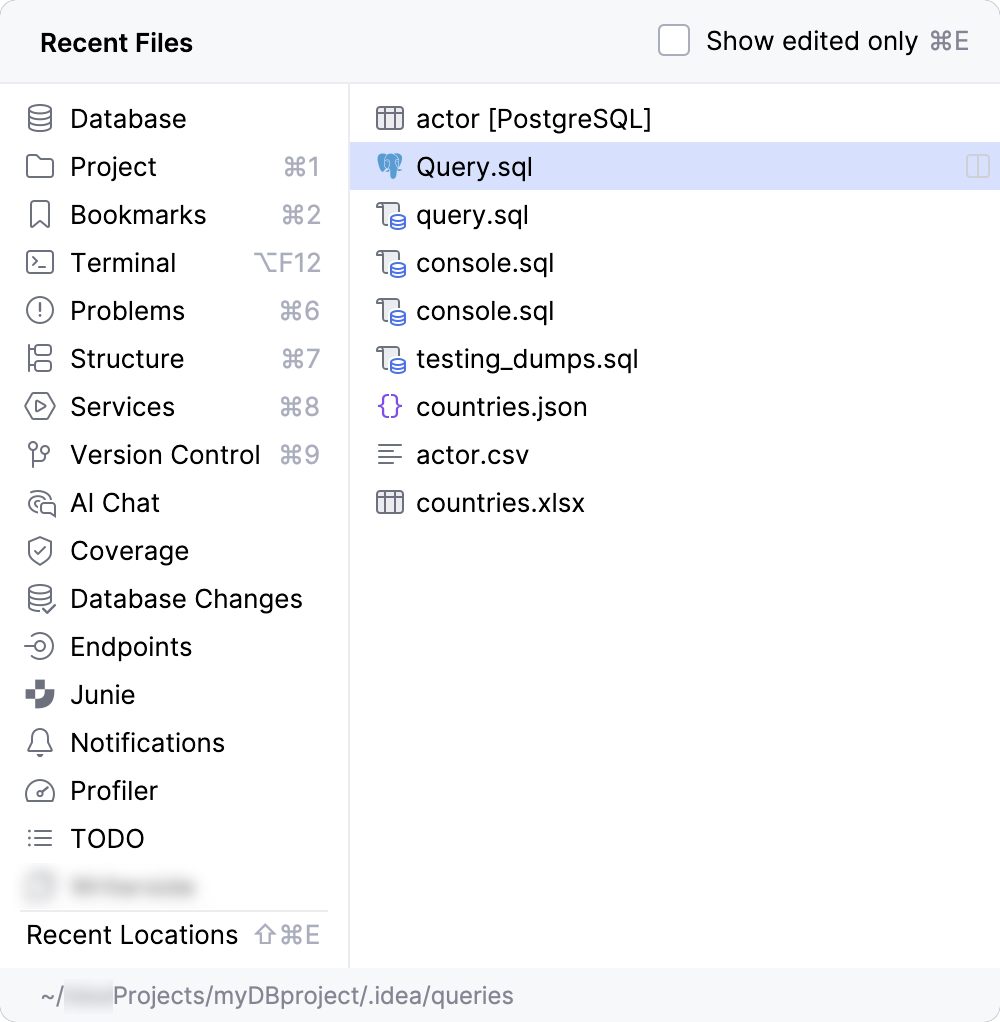The image size is (1000, 1022).
Task: Open the actor [PostgreSQL] table
Action: pos(533,119)
